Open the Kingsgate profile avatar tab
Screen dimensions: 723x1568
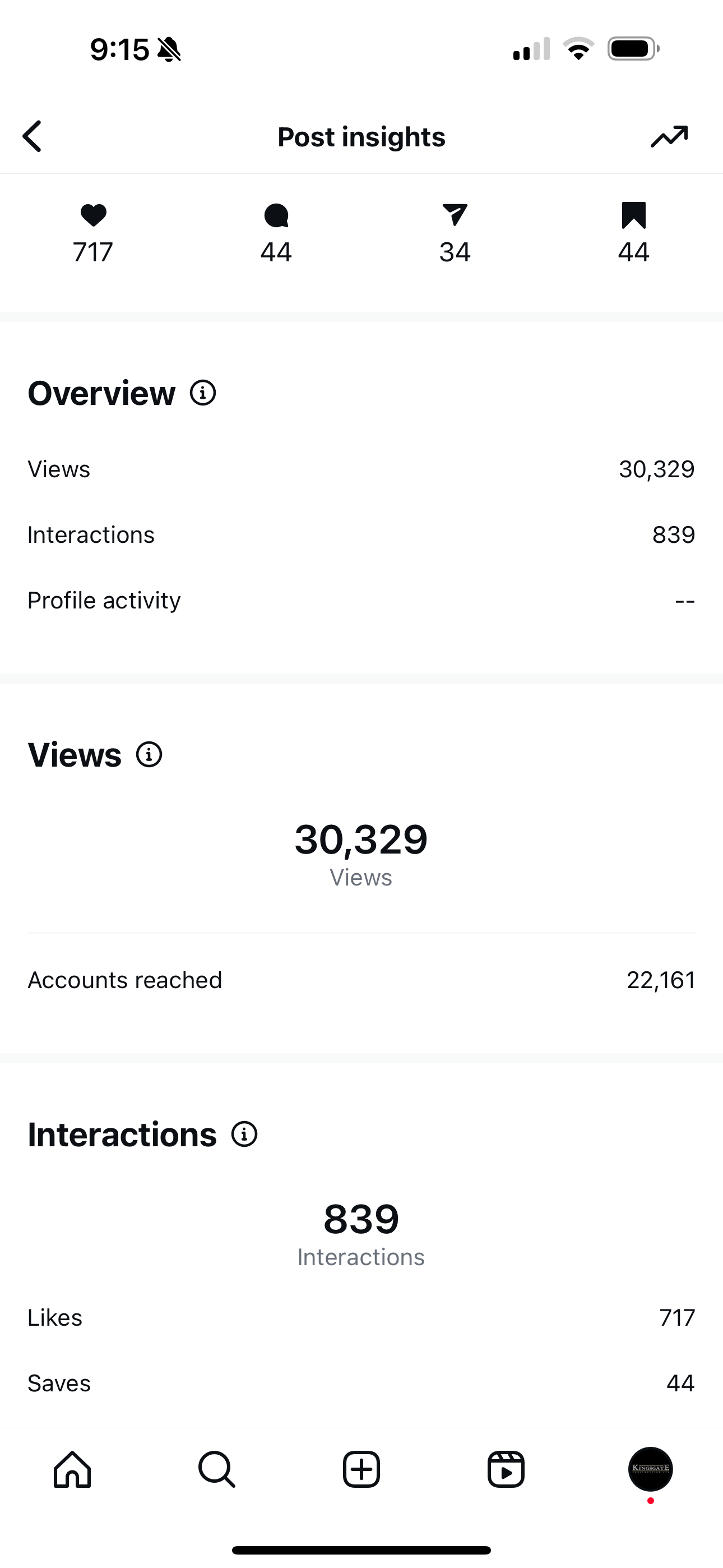click(x=651, y=1469)
